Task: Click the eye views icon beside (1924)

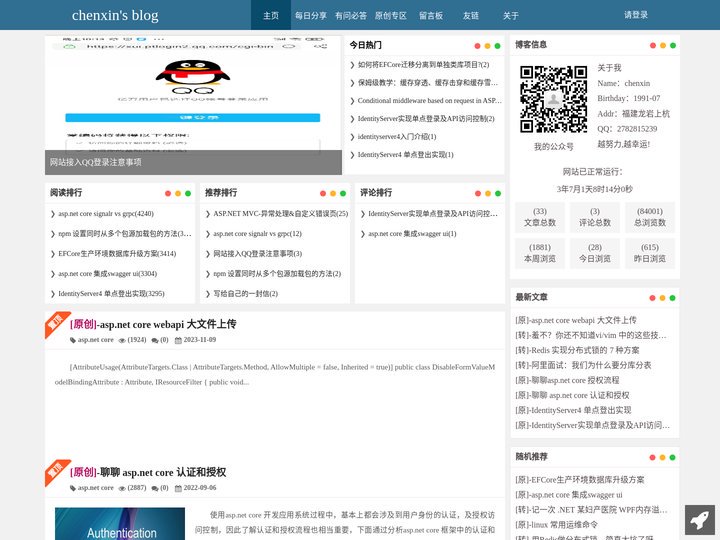Action: [x=122, y=340]
